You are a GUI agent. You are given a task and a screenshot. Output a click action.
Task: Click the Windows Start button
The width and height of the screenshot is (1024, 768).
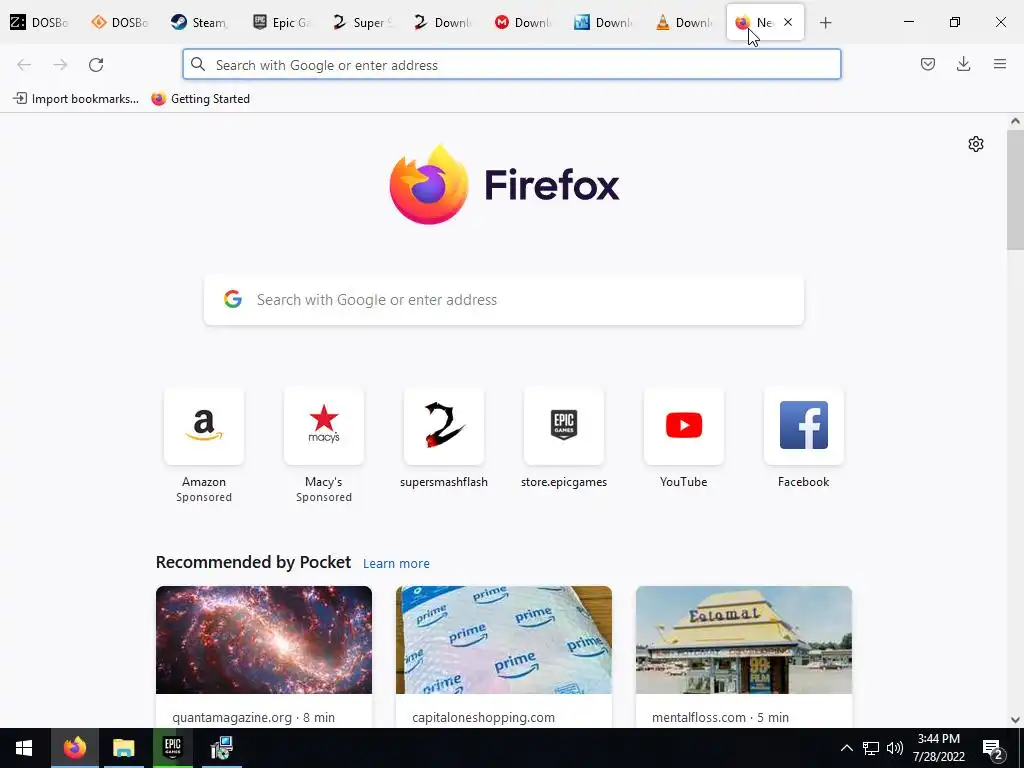tap(24, 748)
